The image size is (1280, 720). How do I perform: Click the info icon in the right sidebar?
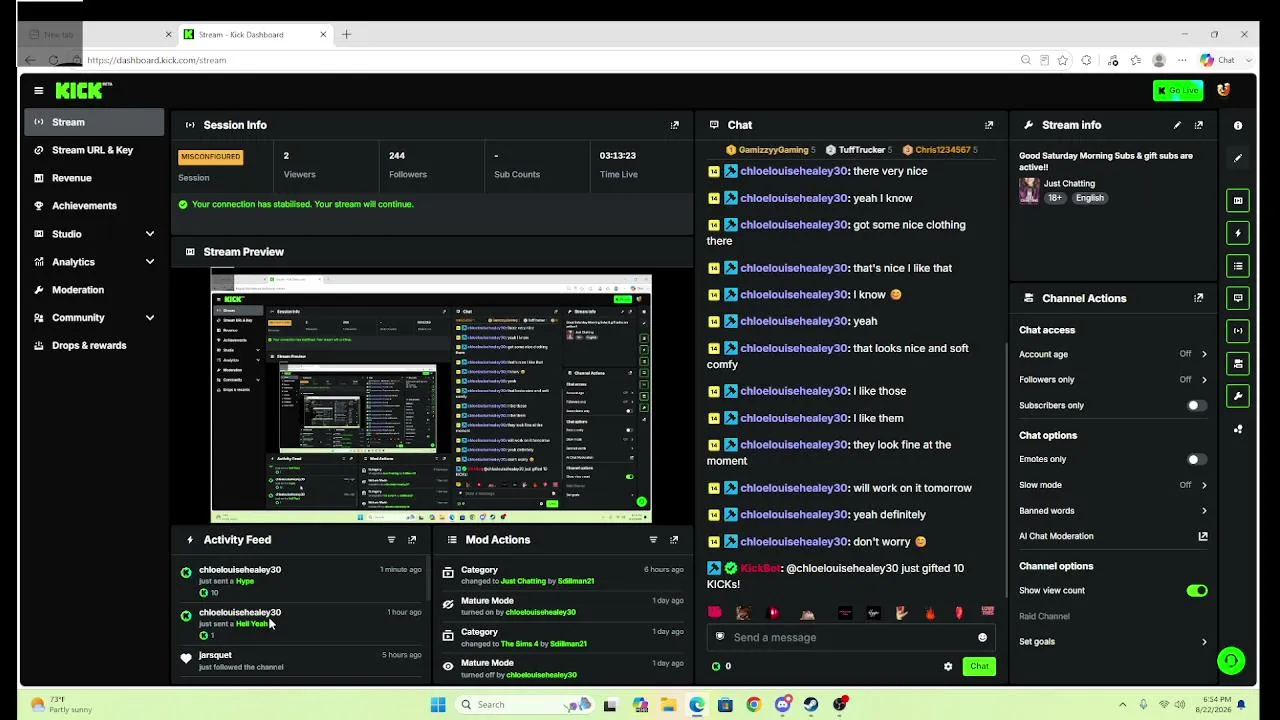1238,126
